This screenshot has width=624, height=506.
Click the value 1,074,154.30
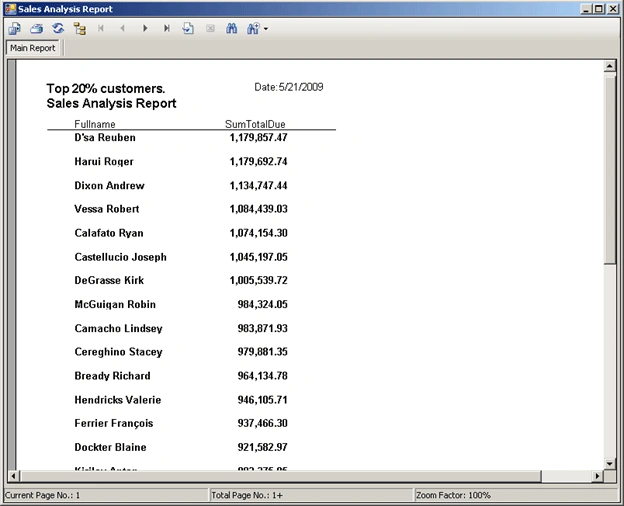tap(258, 233)
